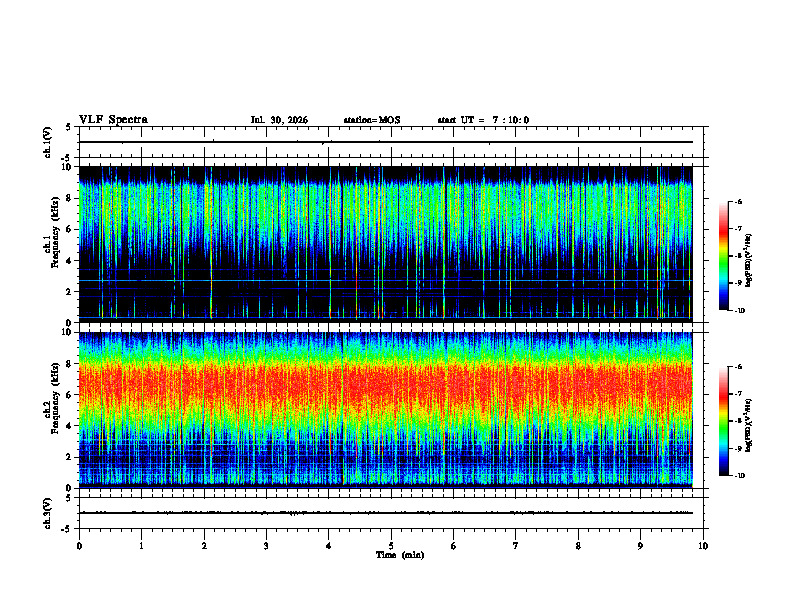Image resolution: width=792 pixels, height=612 pixels.
Task: Click the '-5' tick label of ch.3(V) panel
Action: [x=67, y=529]
